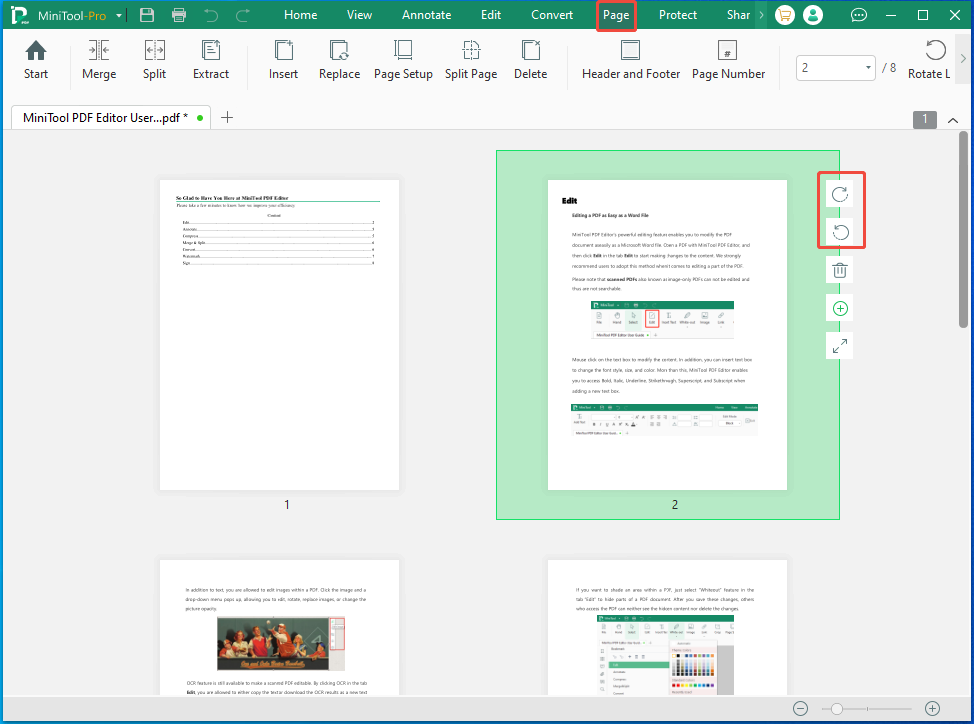Image resolution: width=974 pixels, height=724 pixels.
Task: Select the page 2 thumbnail
Action: click(x=667, y=335)
